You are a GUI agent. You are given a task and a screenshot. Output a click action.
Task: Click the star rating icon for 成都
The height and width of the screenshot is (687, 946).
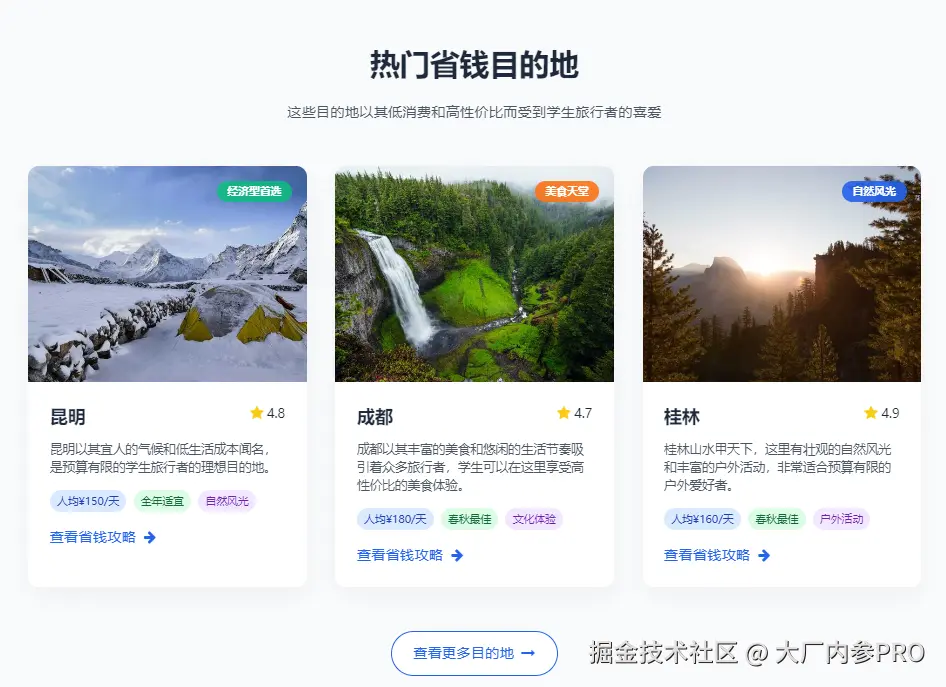point(563,413)
